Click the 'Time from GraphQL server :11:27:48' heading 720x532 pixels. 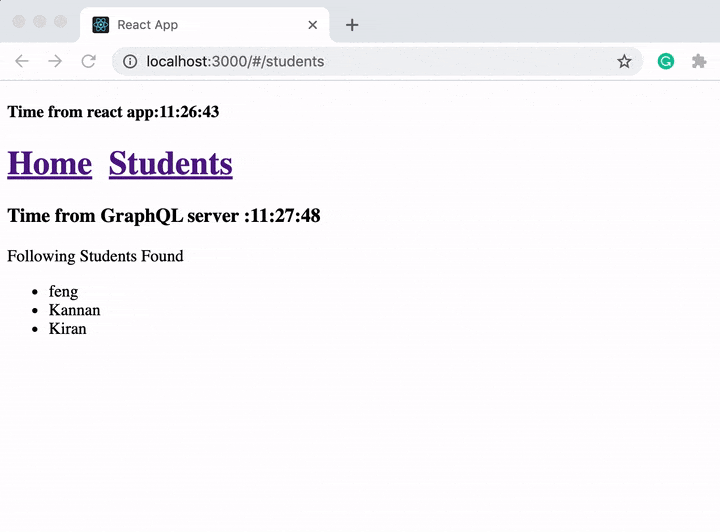163,215
